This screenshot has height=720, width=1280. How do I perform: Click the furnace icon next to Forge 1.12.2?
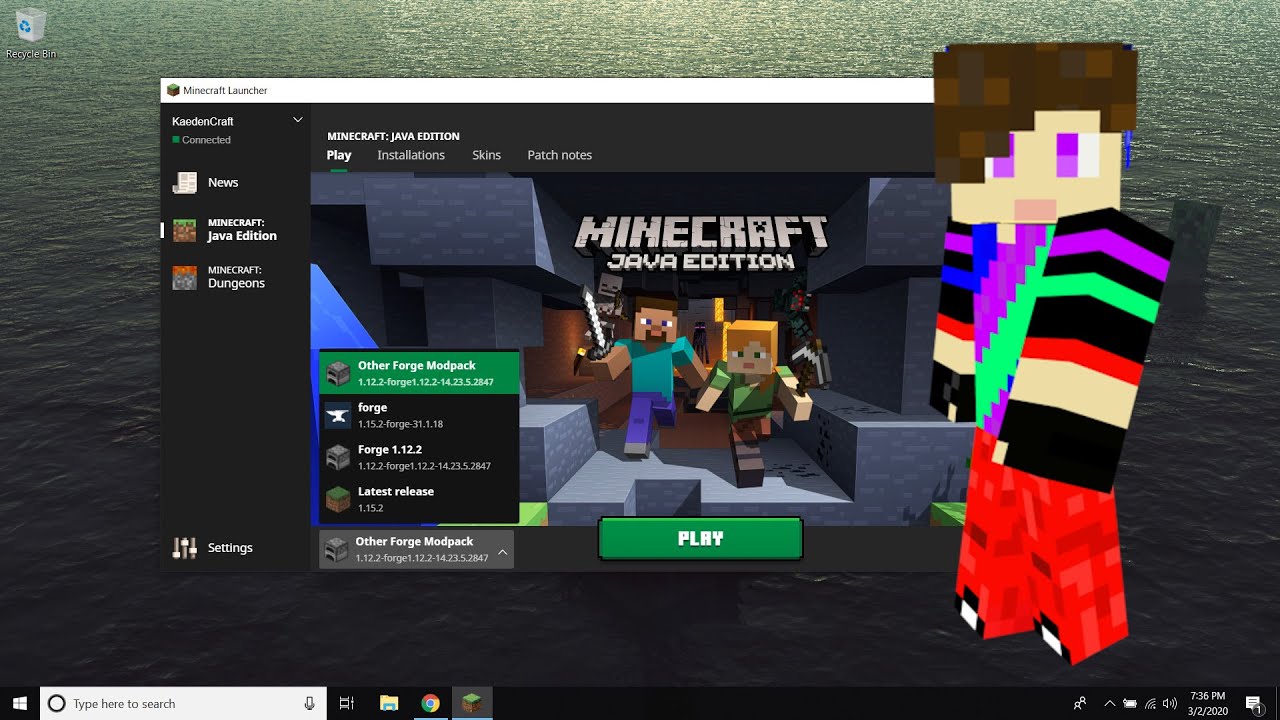click(338, 457)
